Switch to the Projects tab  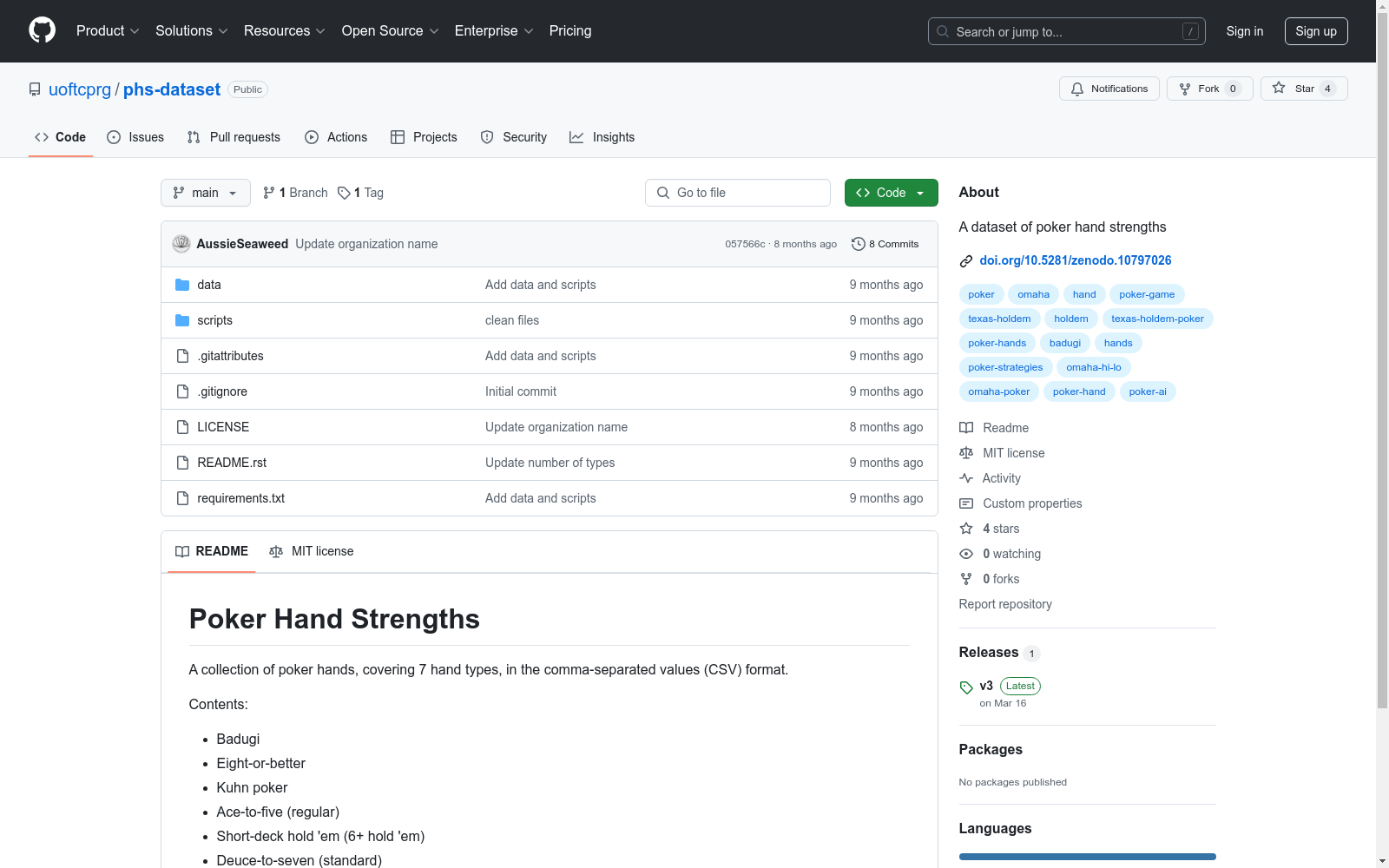point(424,137)
